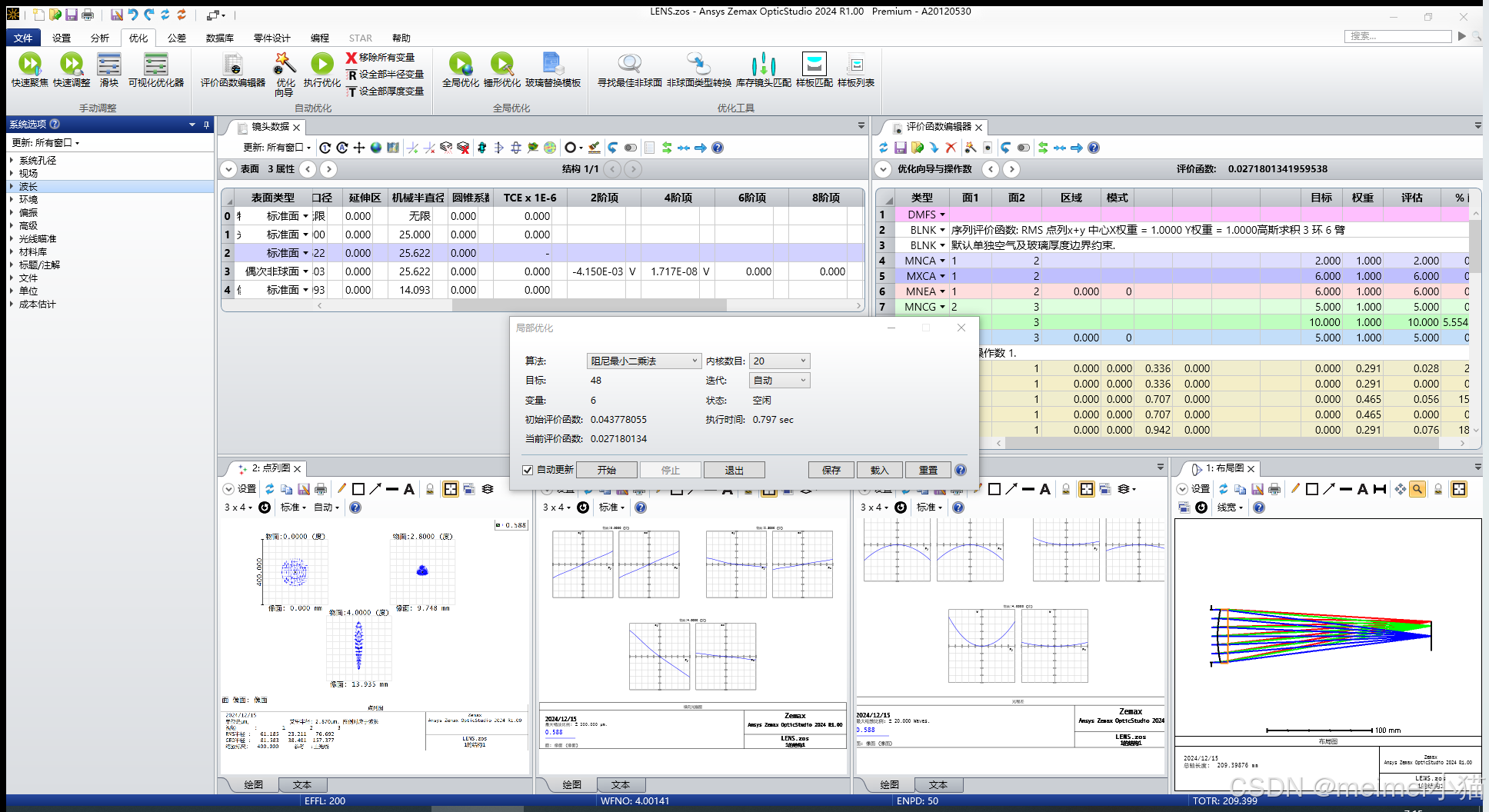This screenshot has height=812, width=1489.
Task: Open the 线宽 dropdown in 布局图
Action: coord(1229,507)
